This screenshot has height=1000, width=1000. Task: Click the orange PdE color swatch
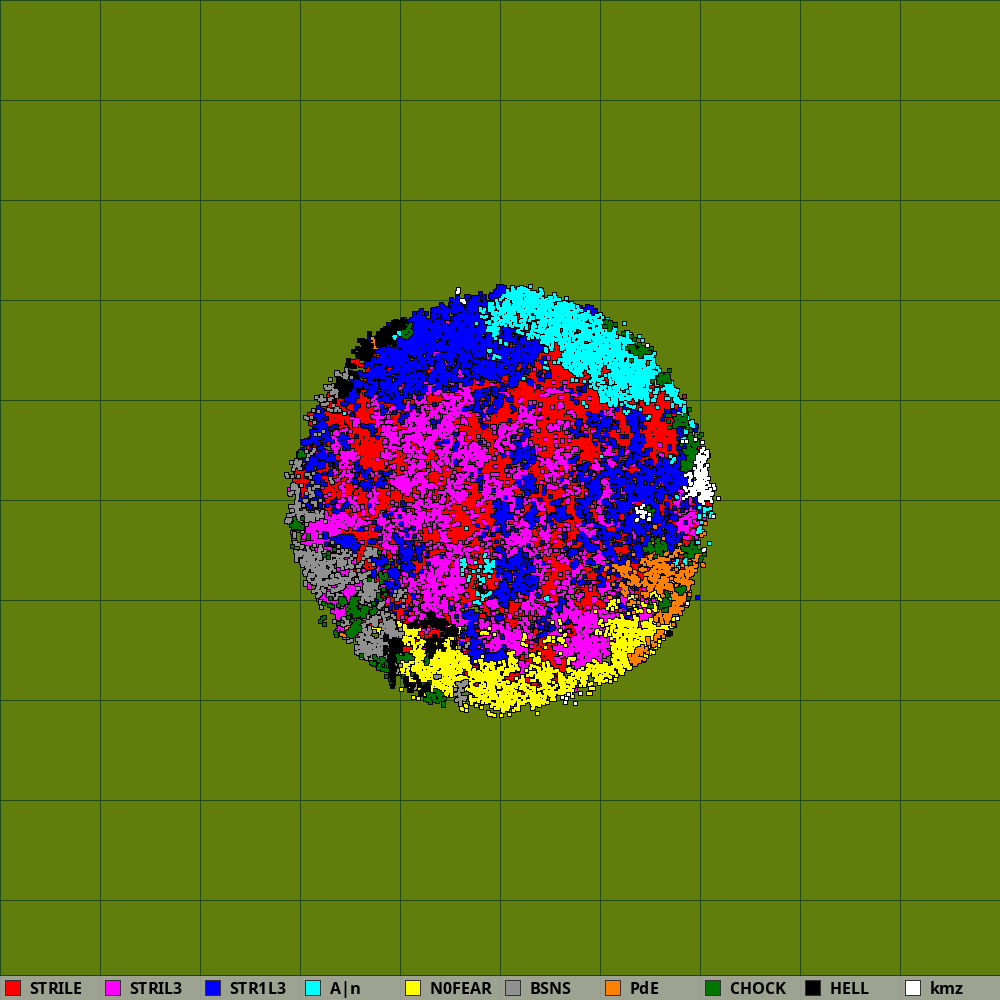coord(613,988)
